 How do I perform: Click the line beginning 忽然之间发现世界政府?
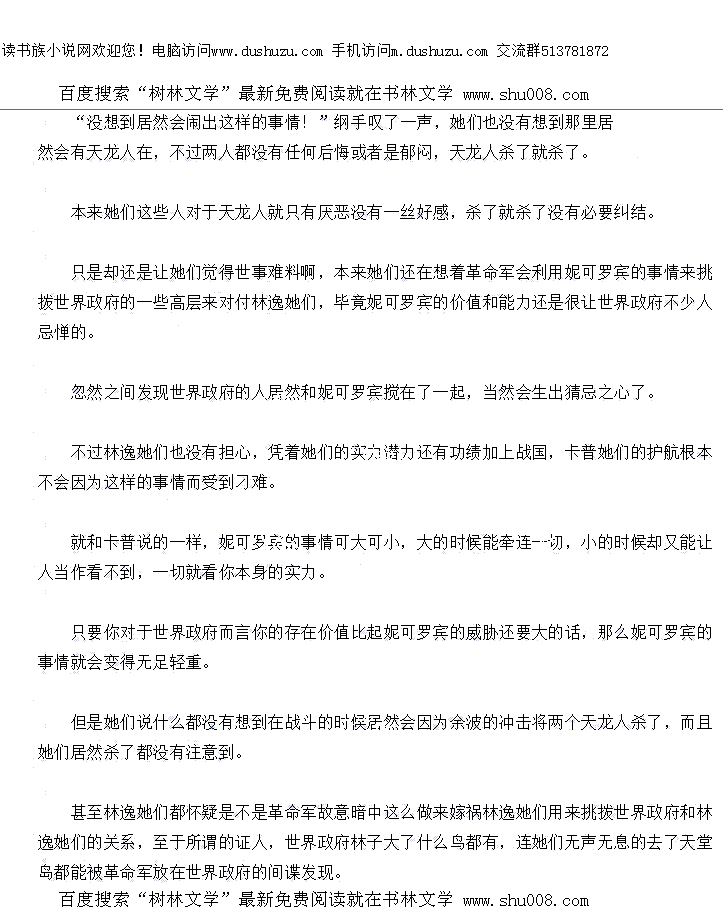tap(364, 393)
